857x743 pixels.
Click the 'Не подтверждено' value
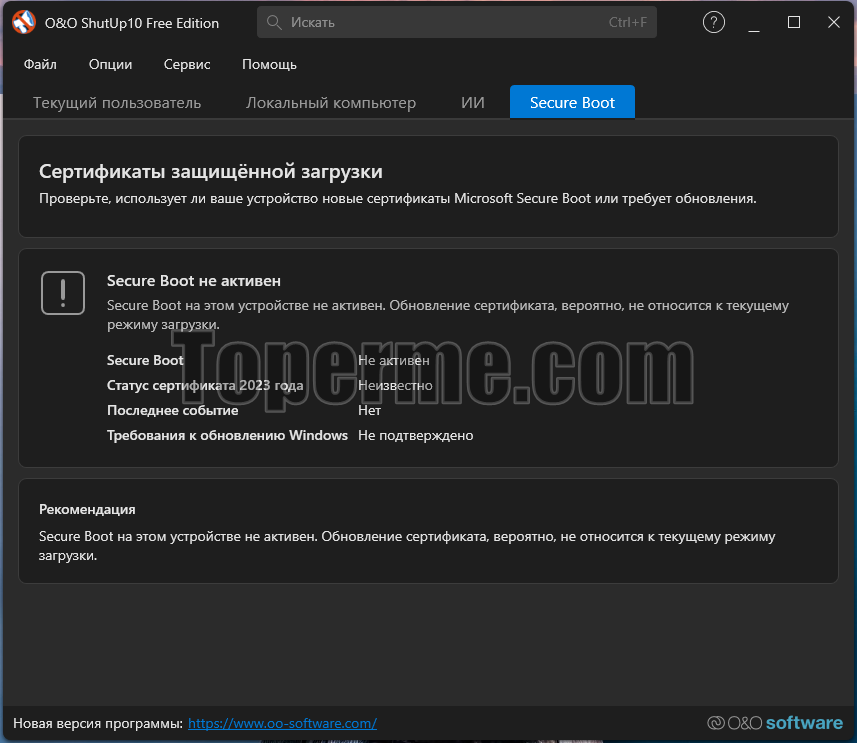coord(415,436)
